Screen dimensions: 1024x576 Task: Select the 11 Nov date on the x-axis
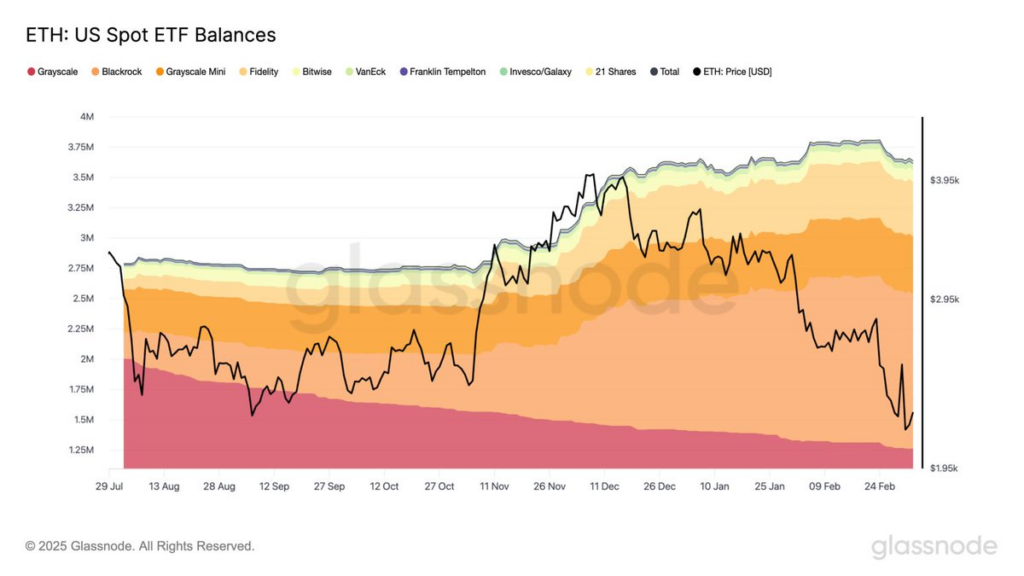(x=495, y=486)
